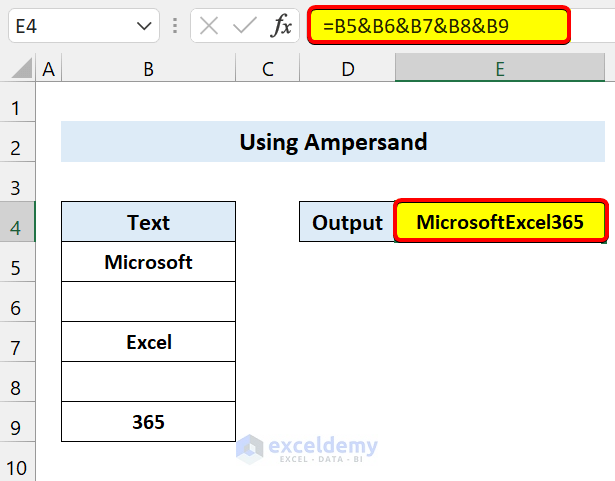Screen dimensions: 615x481
Task: Select row 10 header
Action: 18,461
